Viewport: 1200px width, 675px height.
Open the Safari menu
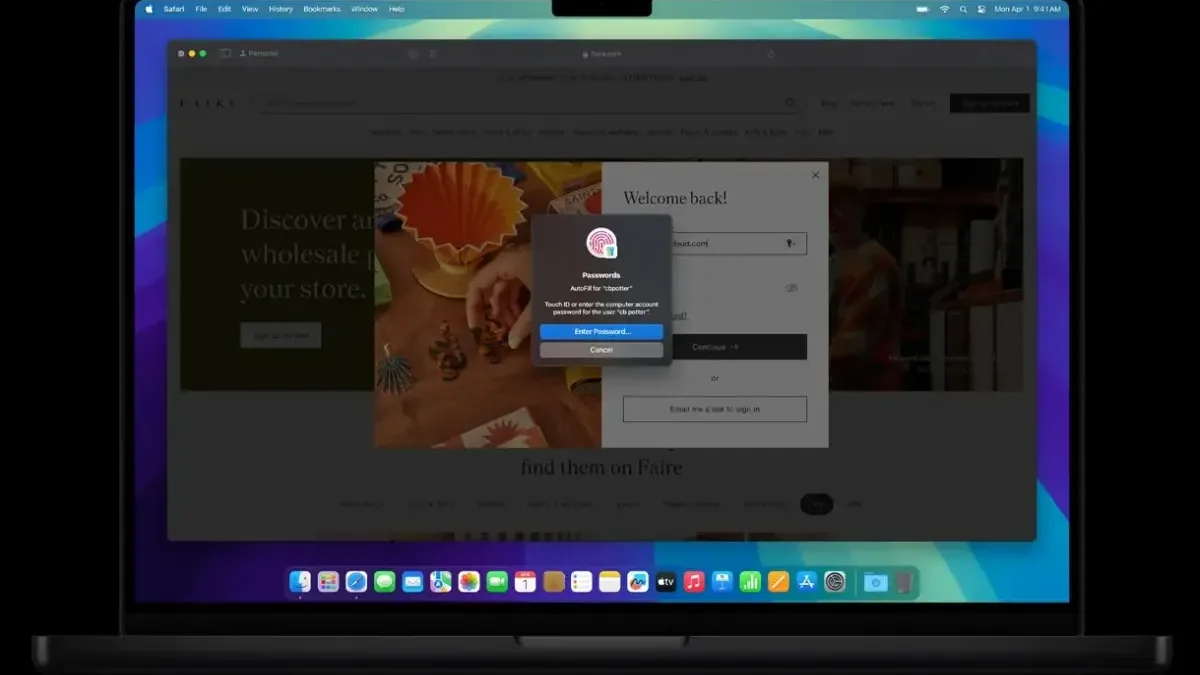coord(173,9)
